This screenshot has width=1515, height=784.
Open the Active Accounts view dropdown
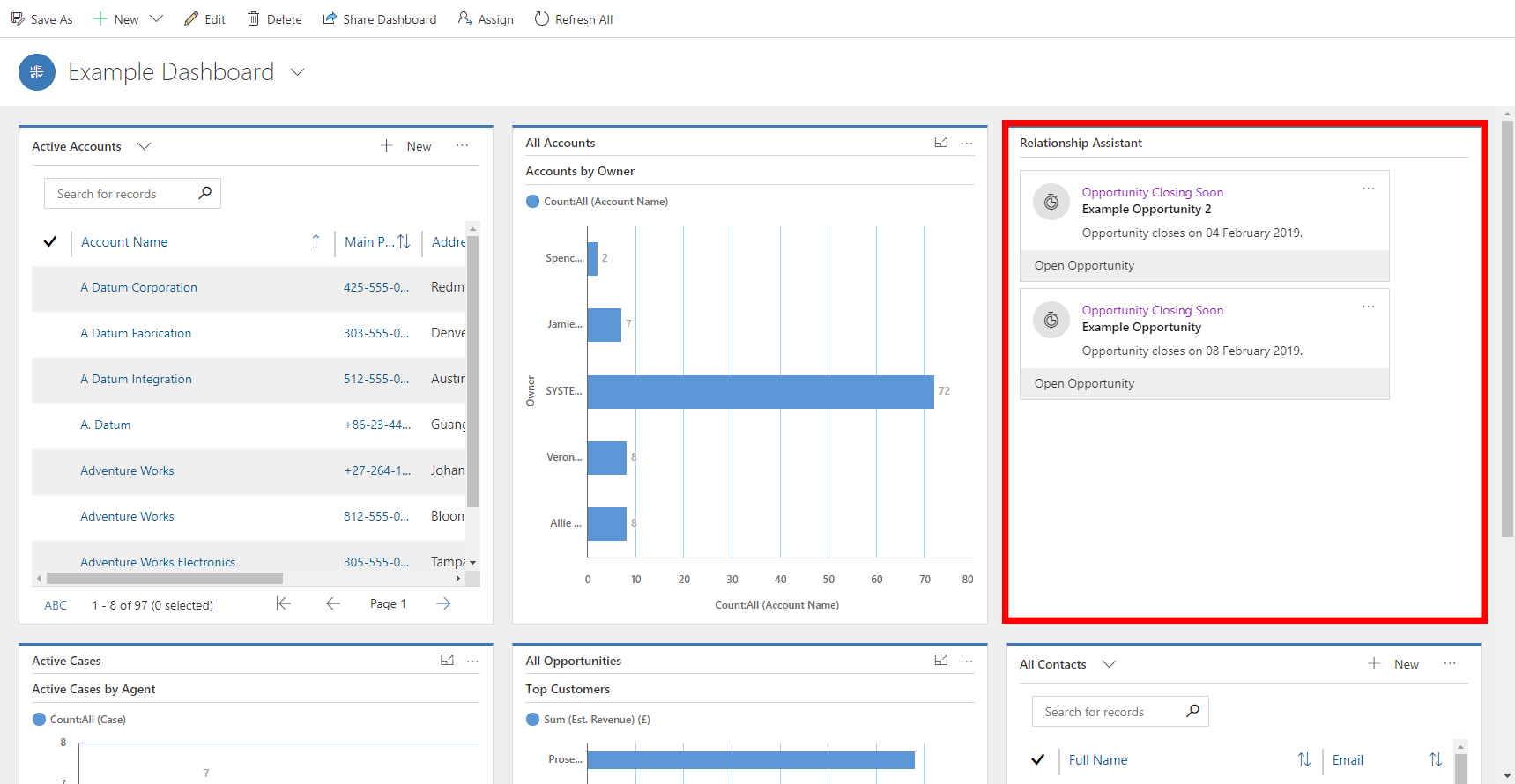click(145, 146)
